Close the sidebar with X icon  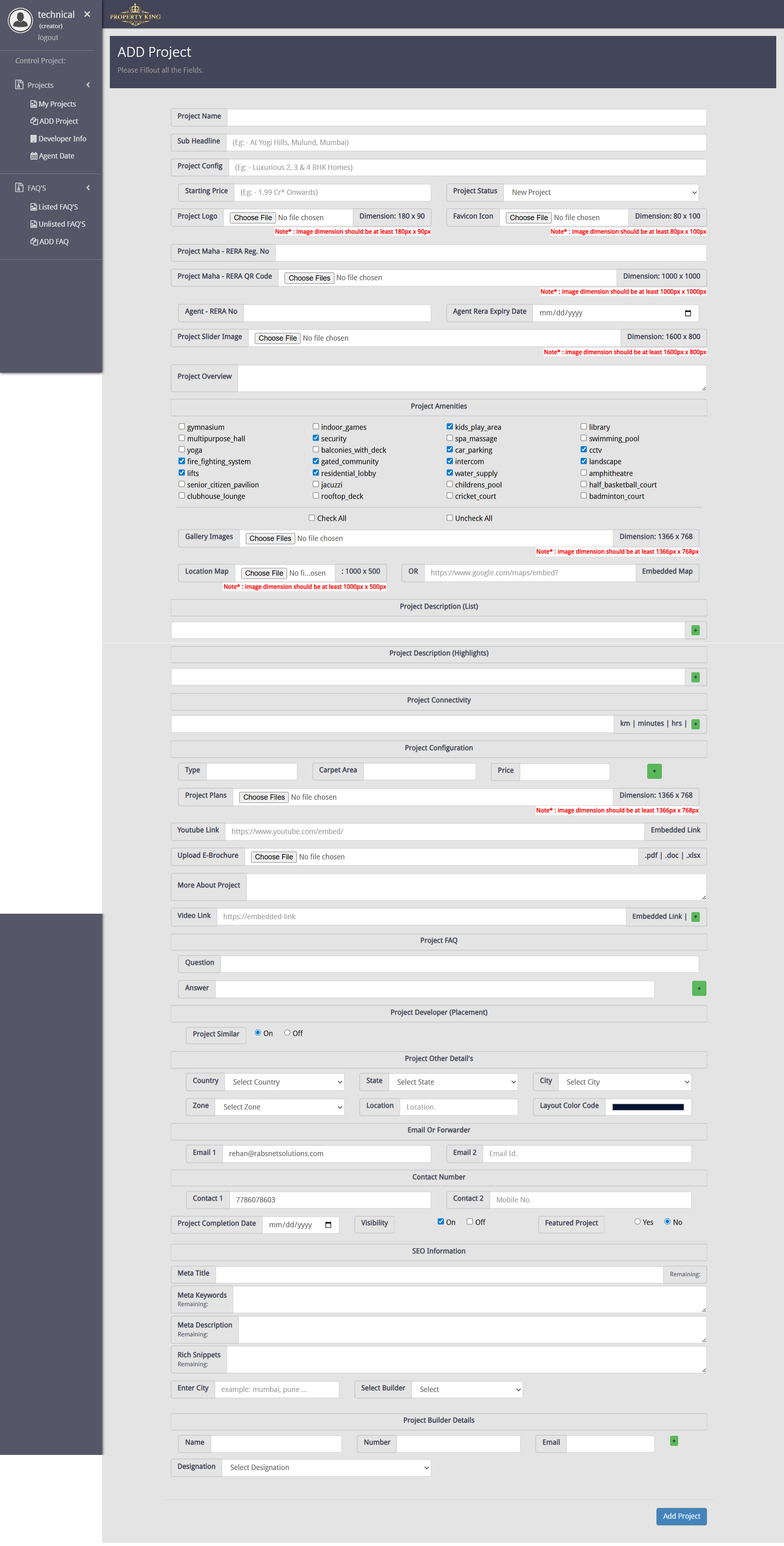tap(87, 14)
